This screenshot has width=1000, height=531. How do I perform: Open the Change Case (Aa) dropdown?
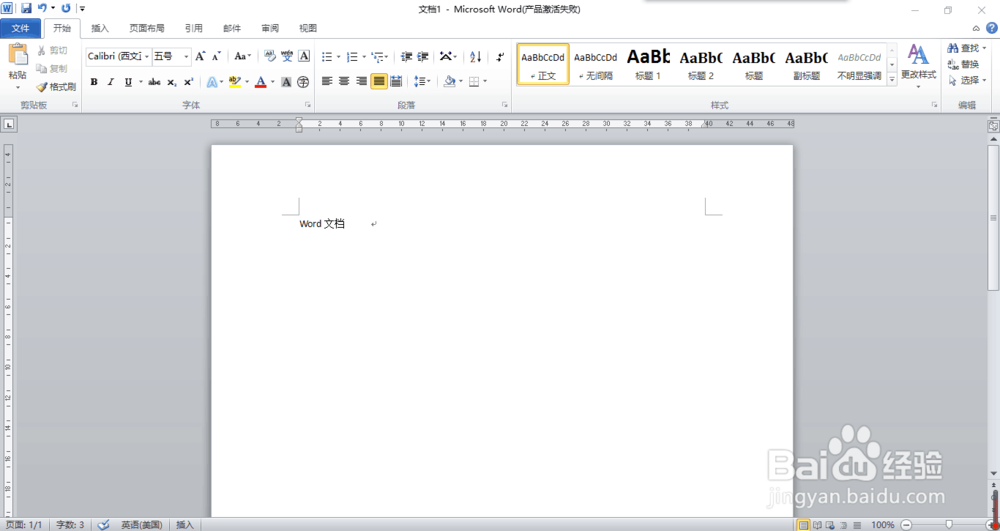click(x=242, y=56)
